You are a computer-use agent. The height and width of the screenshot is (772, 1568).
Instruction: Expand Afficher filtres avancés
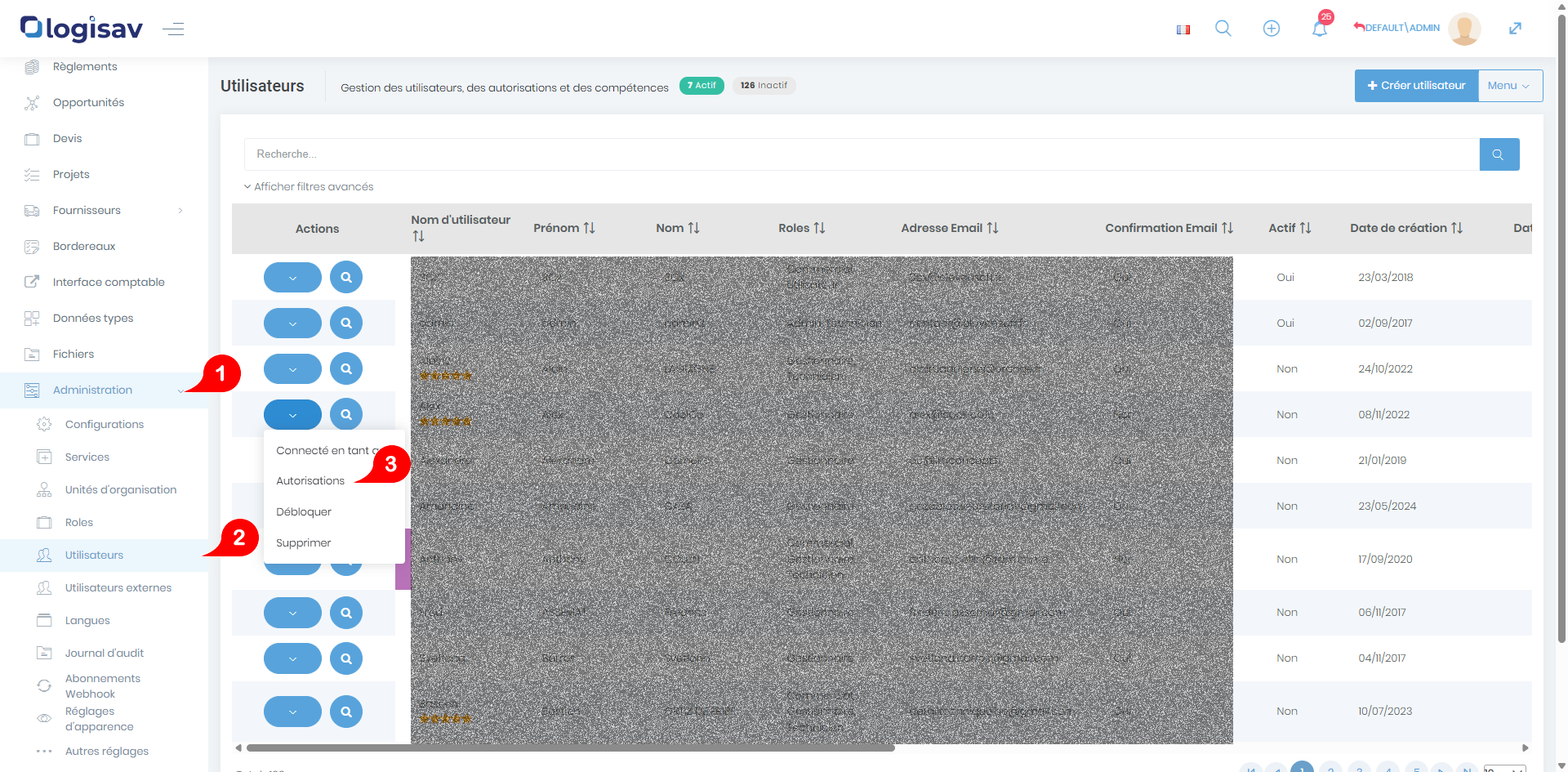(309, 187)
